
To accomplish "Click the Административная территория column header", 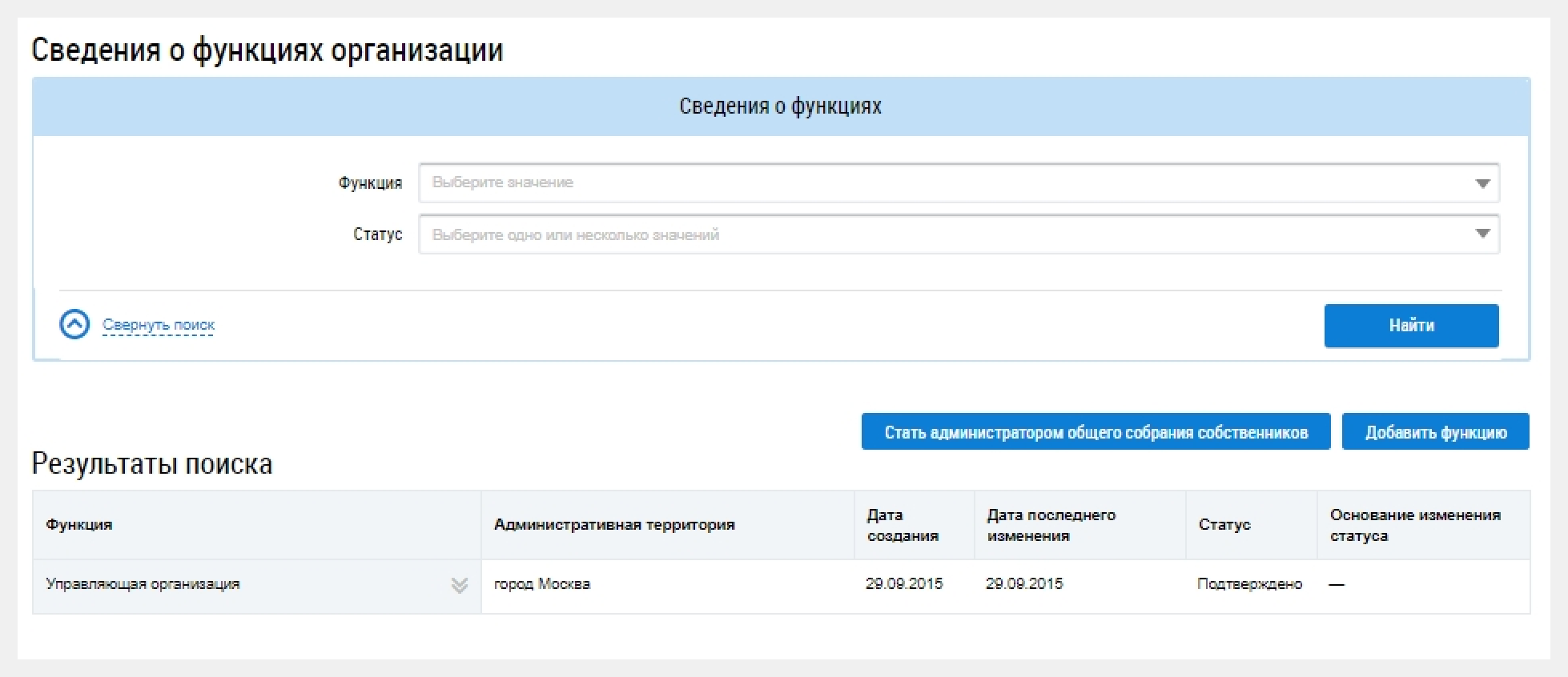I will pyautogui.click(x=614, y=525).
